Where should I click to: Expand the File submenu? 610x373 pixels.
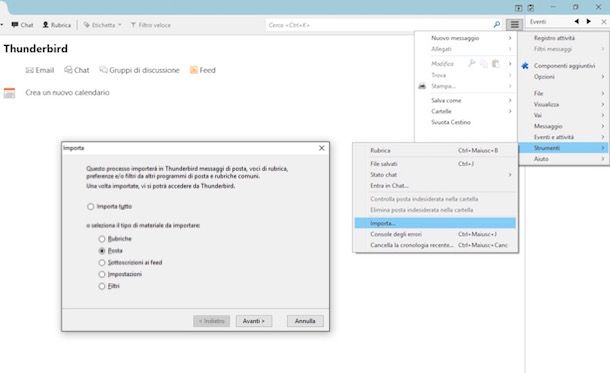coord(564,93)
